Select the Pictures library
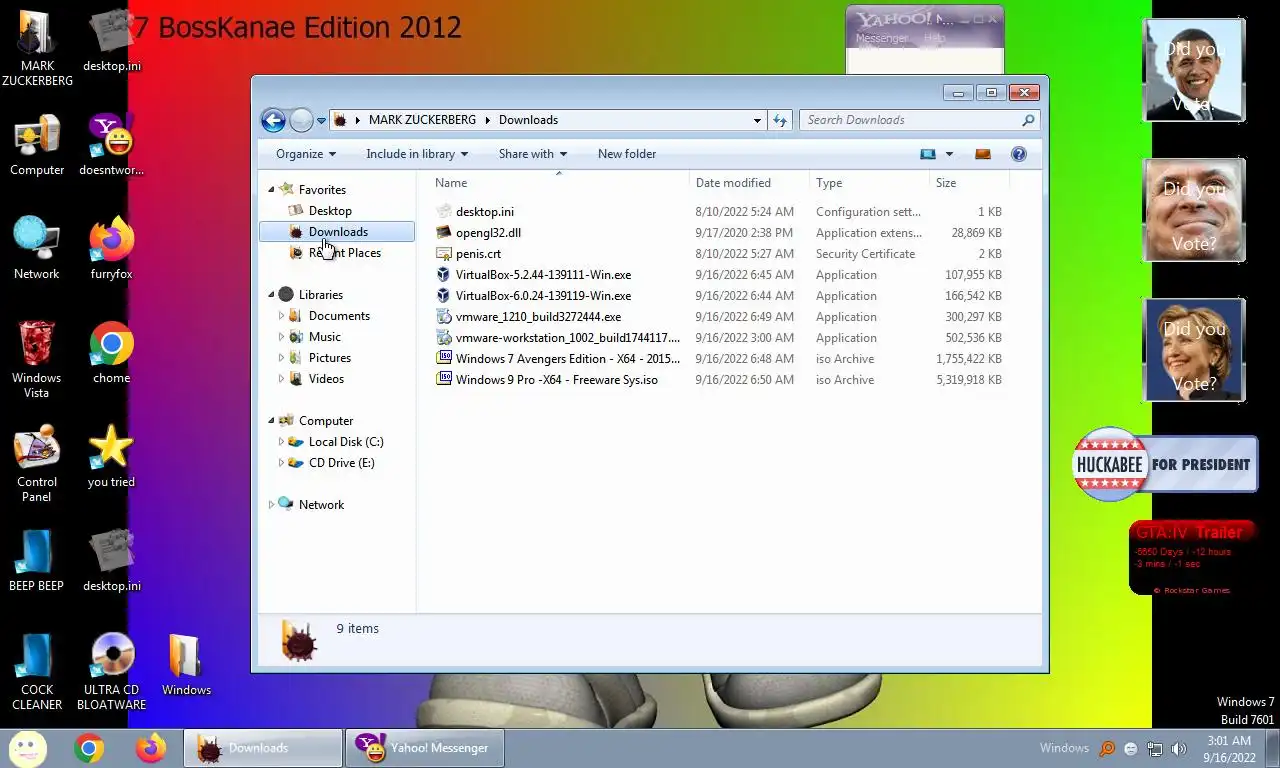The image size is (1280, 768). (329, 358)
